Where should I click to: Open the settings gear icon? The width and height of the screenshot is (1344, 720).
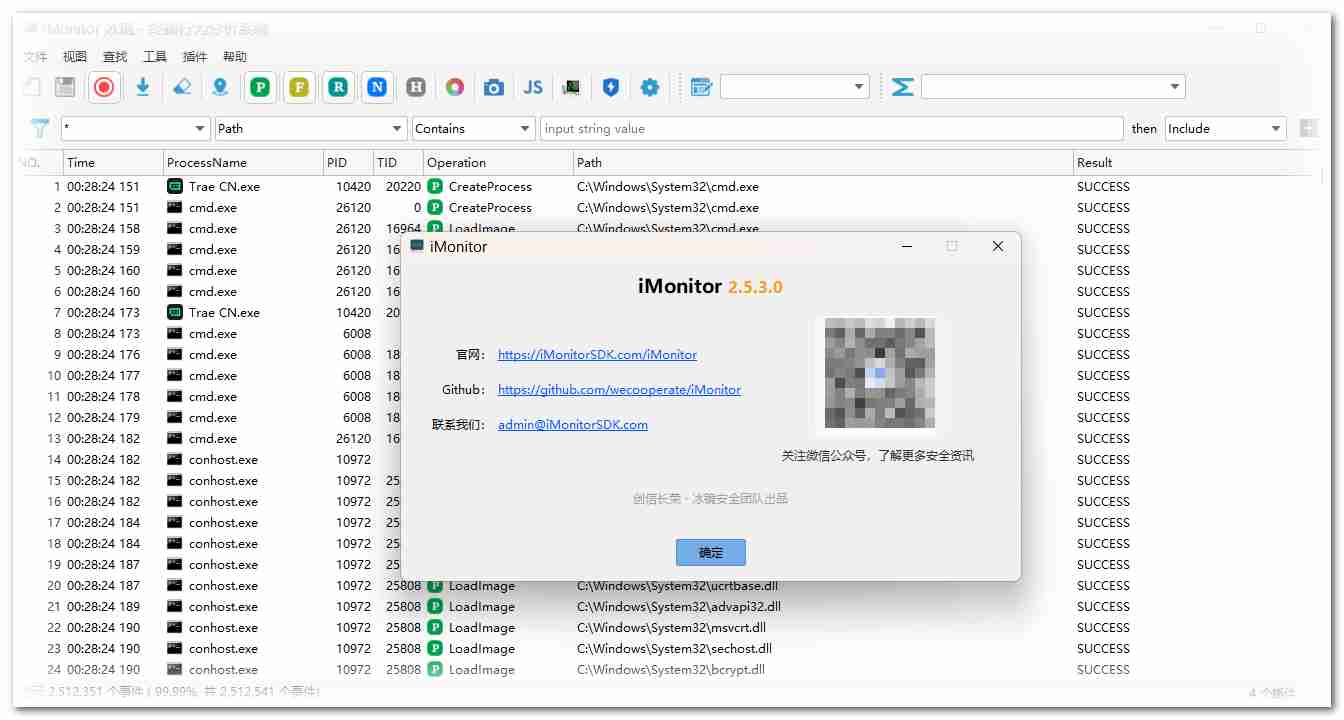point(650,87)
